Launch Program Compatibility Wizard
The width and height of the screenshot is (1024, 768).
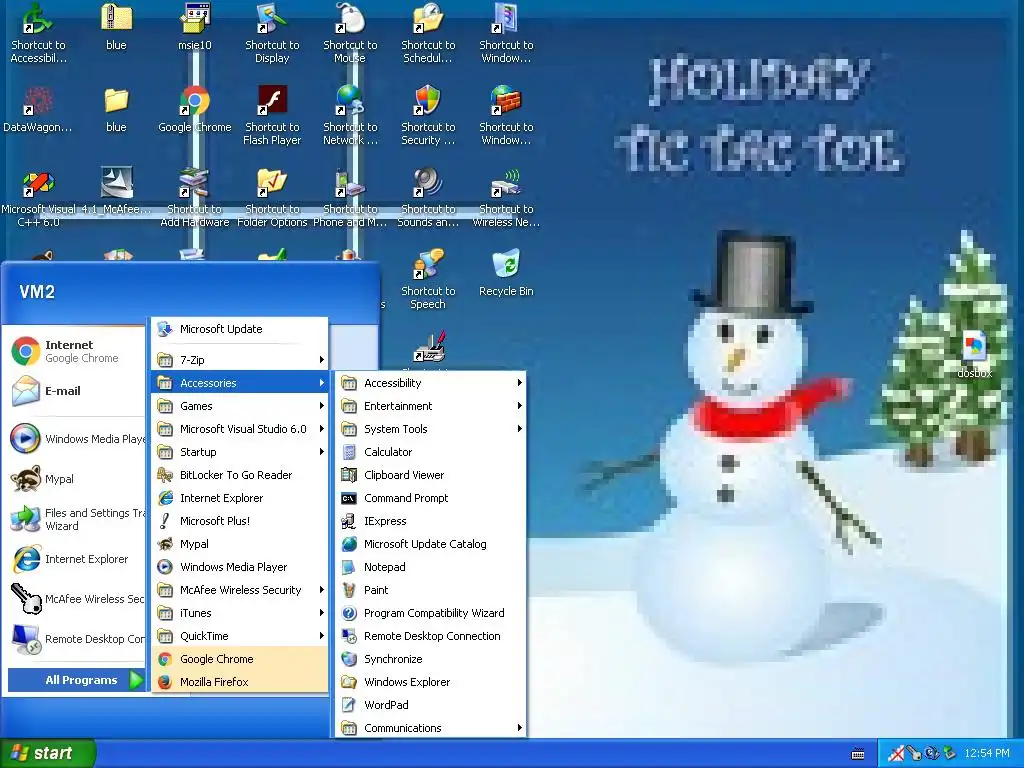430,613
